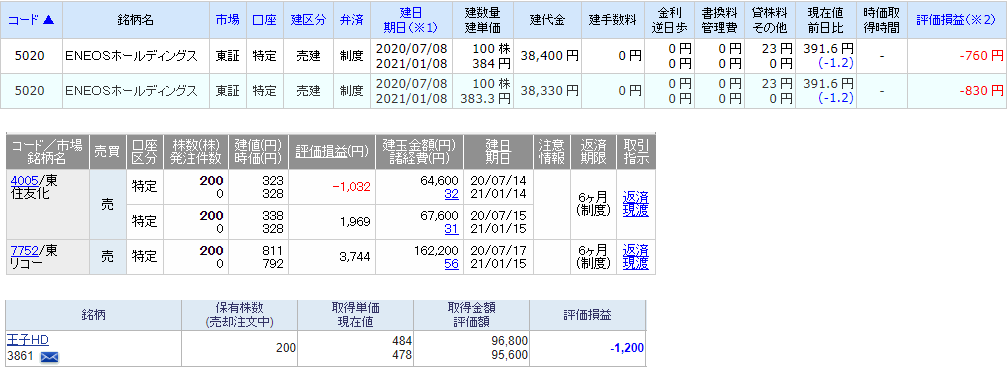Click the 保有株数 (売却注文中) header
Viewport: 1007px width, 387px height.
point(239,314)
